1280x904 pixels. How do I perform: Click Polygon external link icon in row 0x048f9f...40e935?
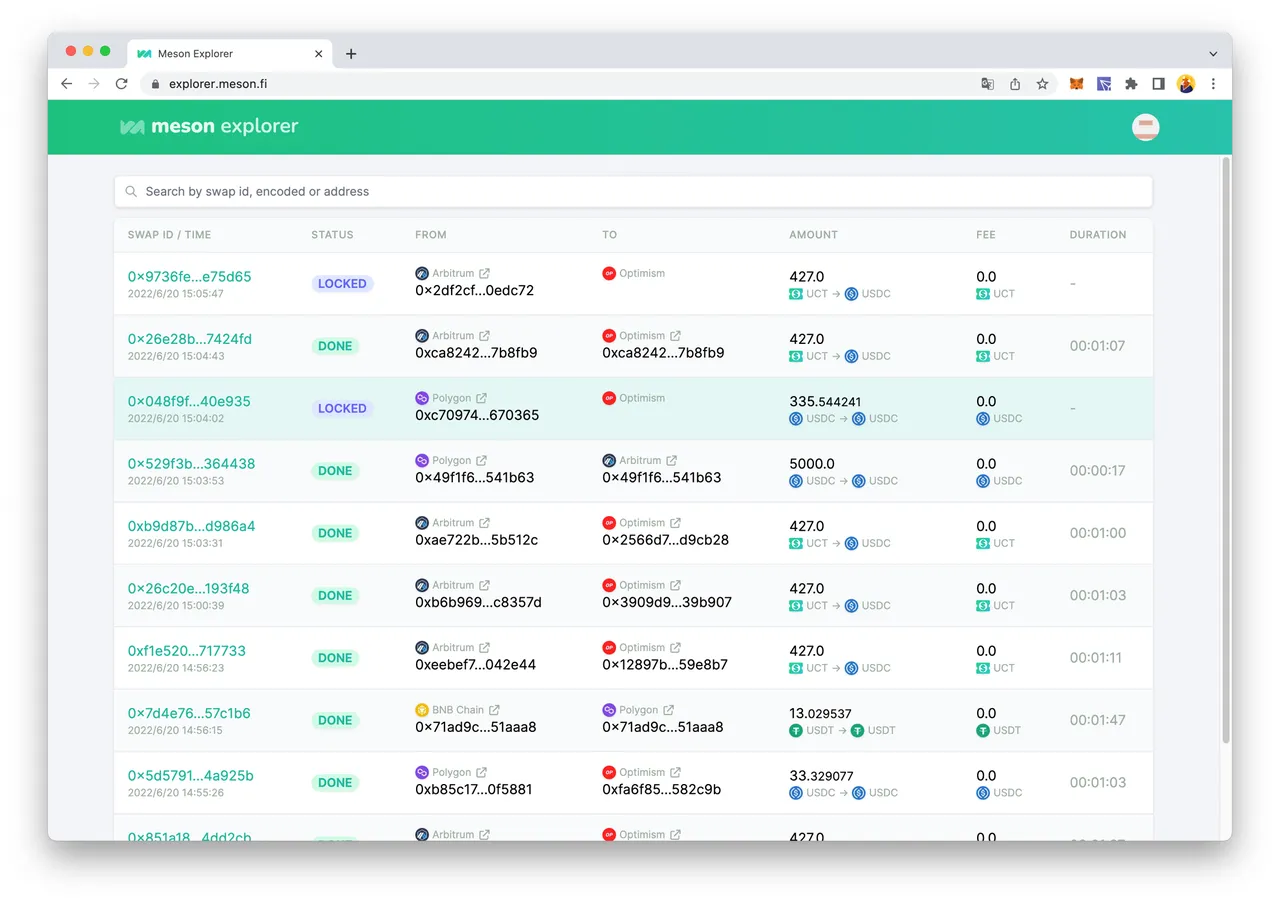pos(481,398)
